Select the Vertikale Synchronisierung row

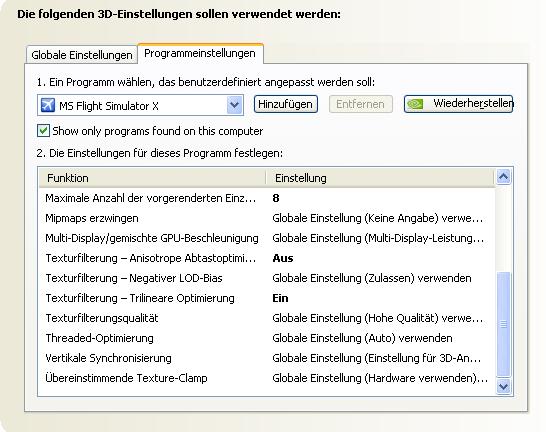coord(267,358)
